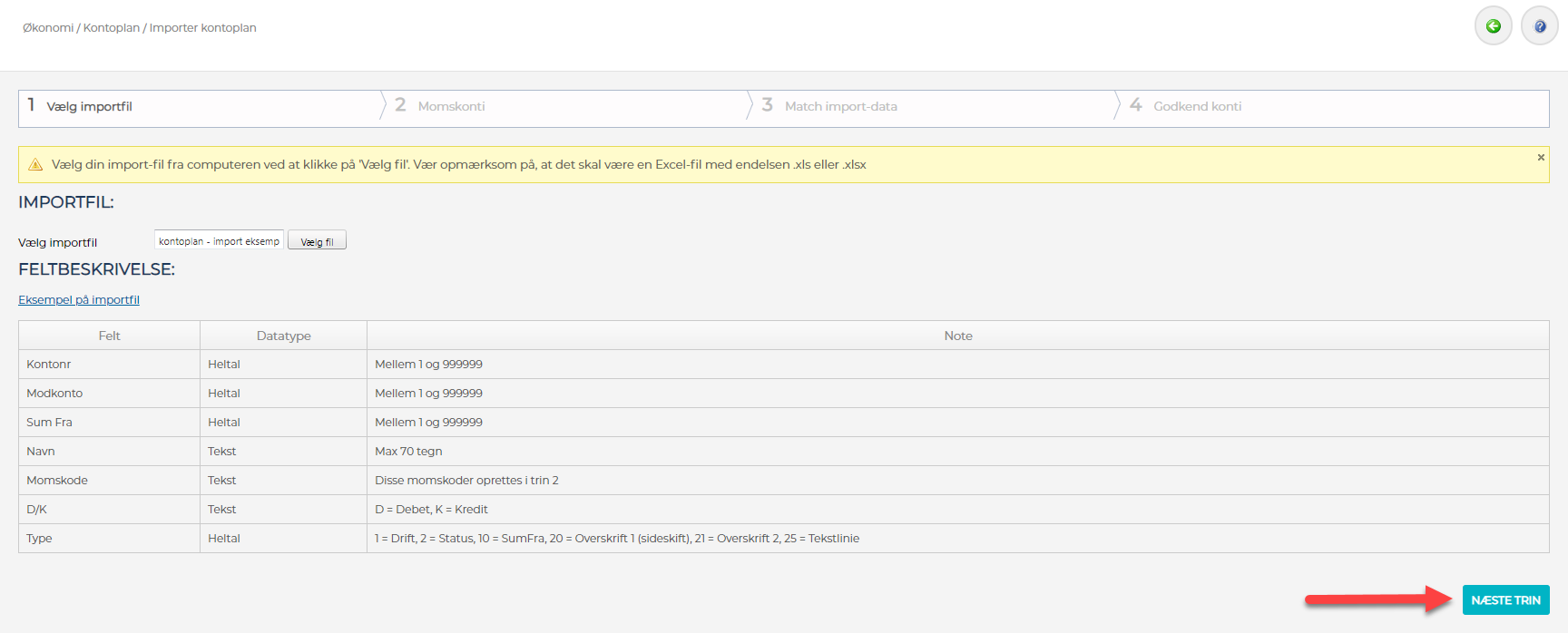Go to step 4 Godkend konti

pos(1197,107)
